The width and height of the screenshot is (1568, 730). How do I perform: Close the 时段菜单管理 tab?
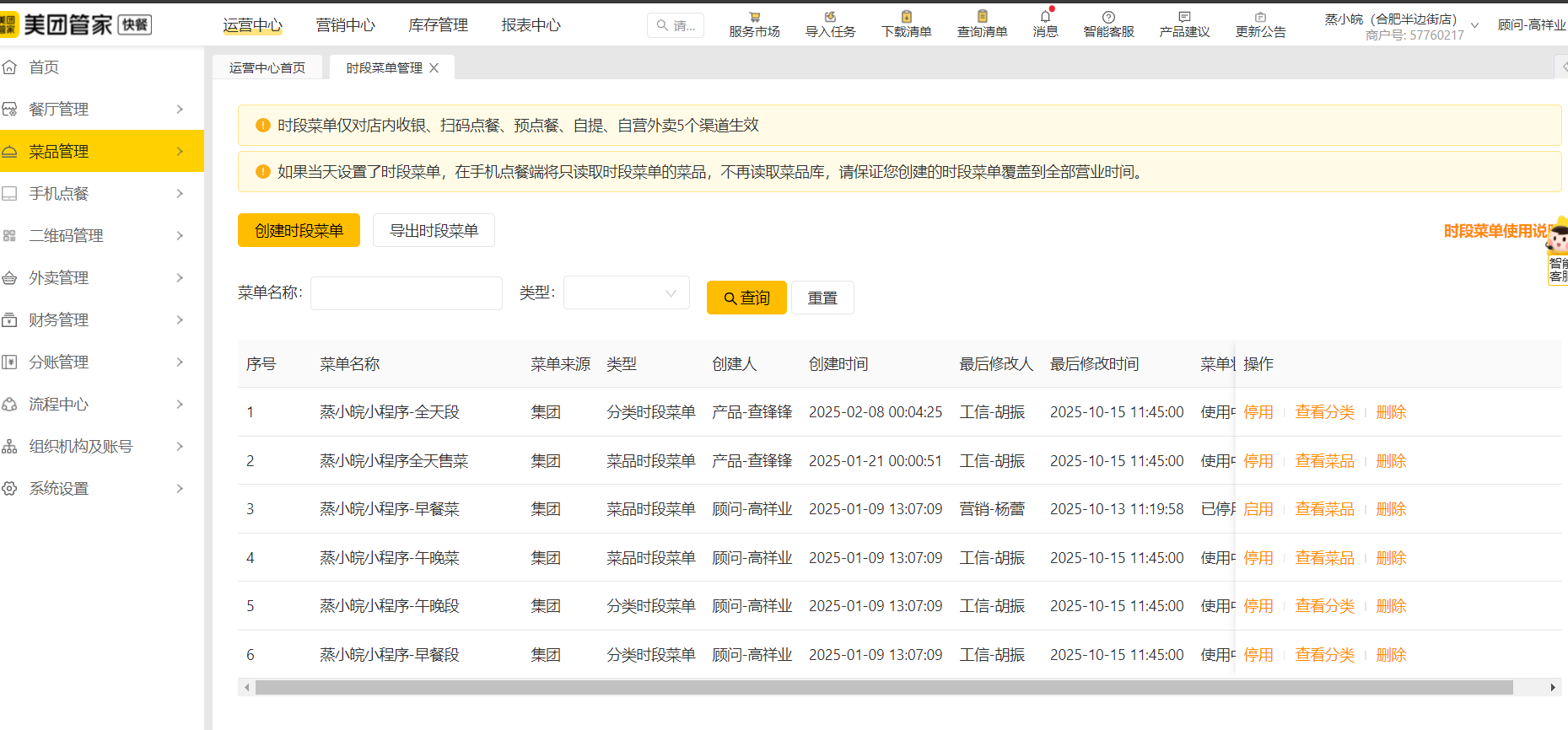click(434, 67)
